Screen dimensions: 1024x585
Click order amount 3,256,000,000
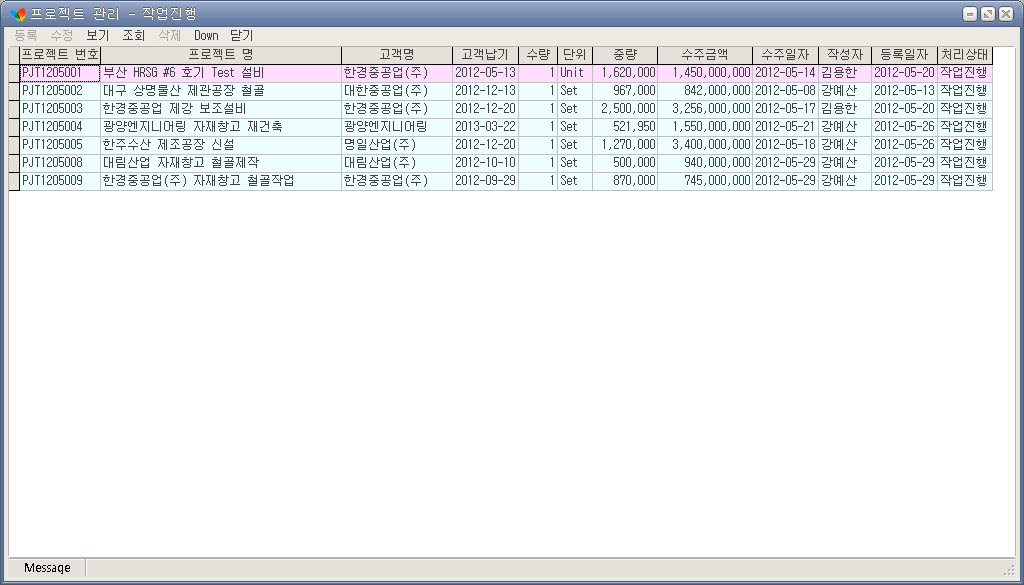click(x=705, y=108)
